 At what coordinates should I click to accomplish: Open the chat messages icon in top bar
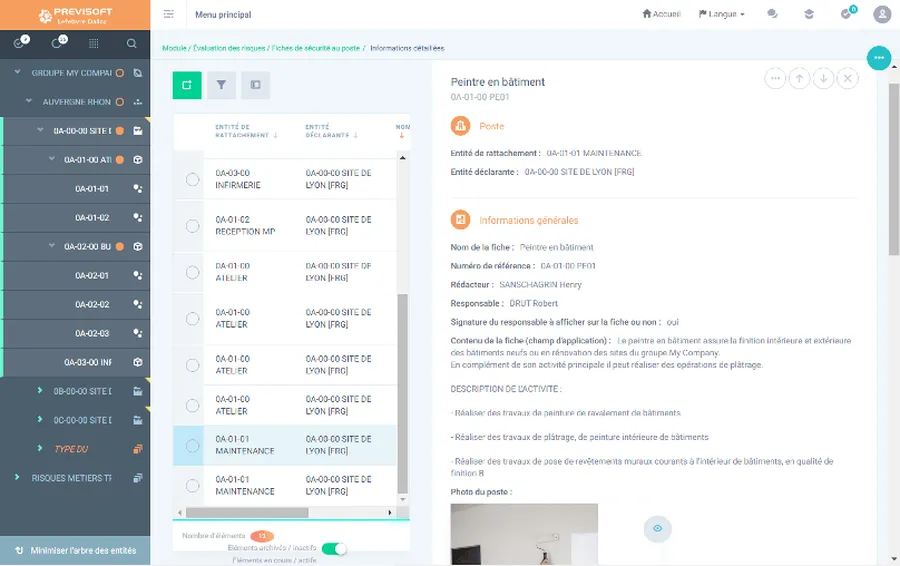pos(772,14)
